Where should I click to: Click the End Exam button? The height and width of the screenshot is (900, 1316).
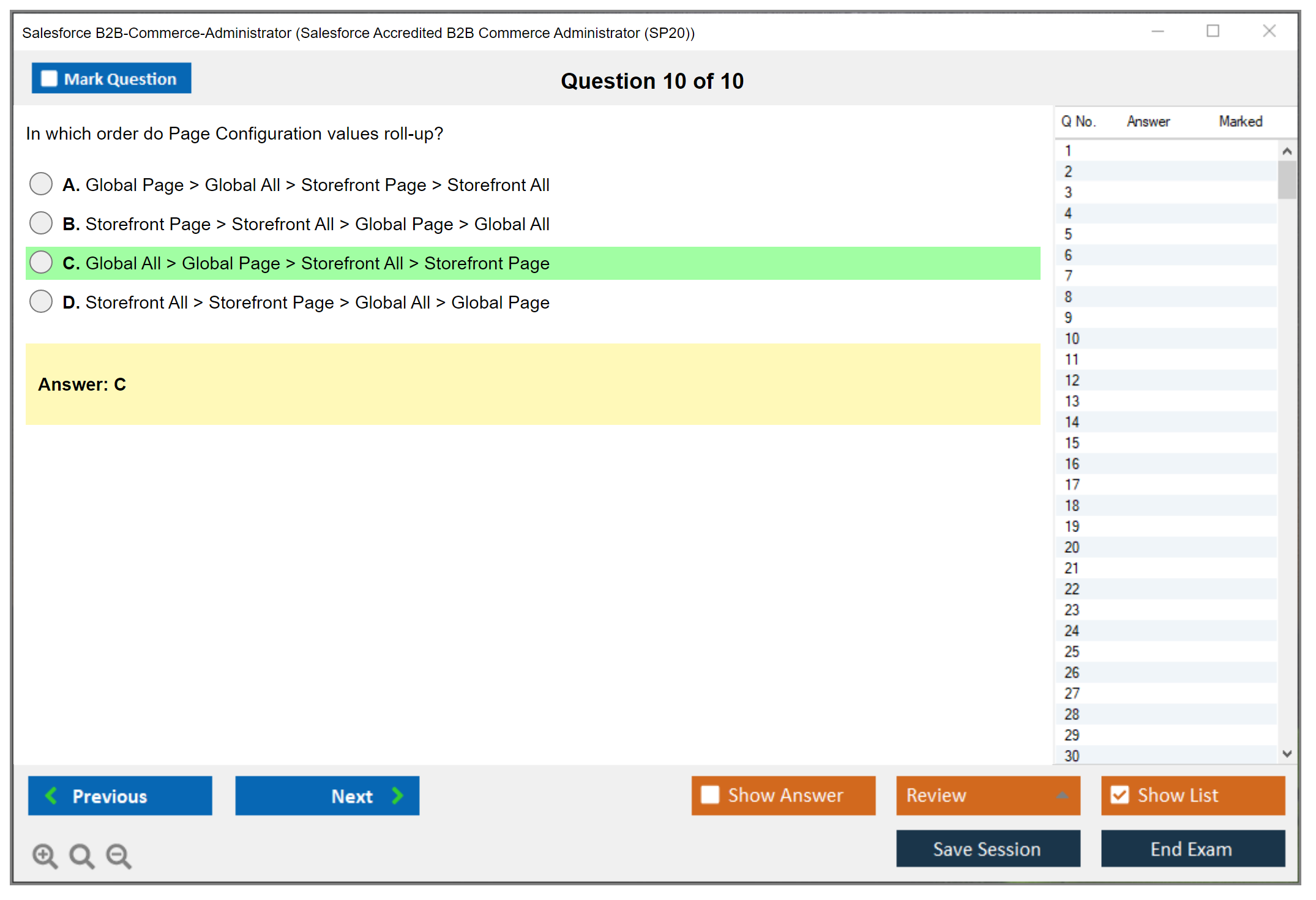click(1192, 849)
